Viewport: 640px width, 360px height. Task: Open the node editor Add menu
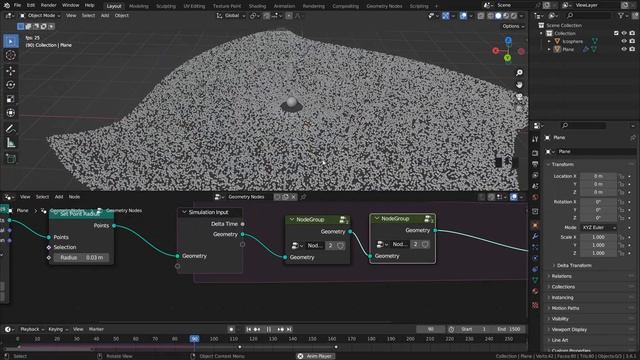click(x=59, y=197)
